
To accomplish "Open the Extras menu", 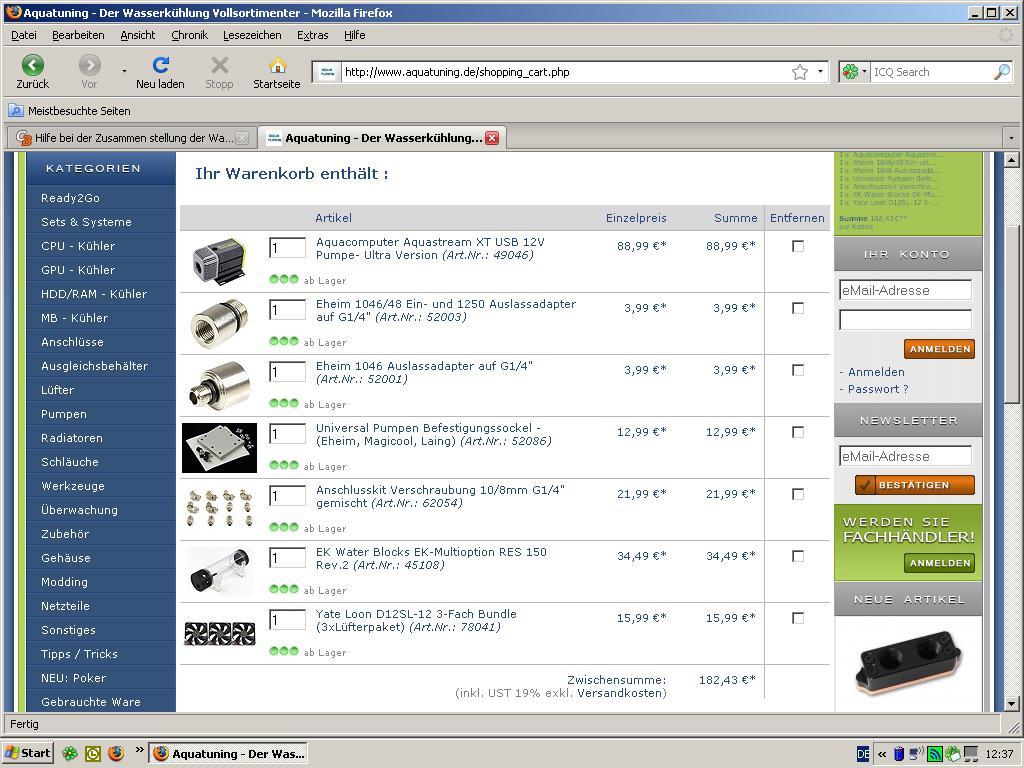I will point(312,35).
